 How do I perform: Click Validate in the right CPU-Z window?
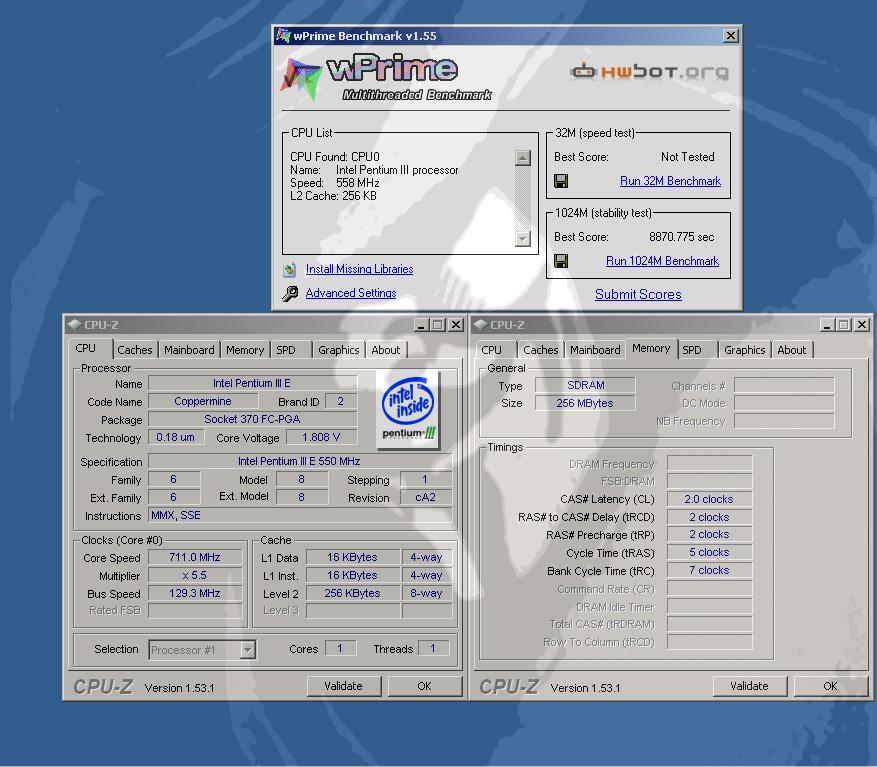point(750,686)
